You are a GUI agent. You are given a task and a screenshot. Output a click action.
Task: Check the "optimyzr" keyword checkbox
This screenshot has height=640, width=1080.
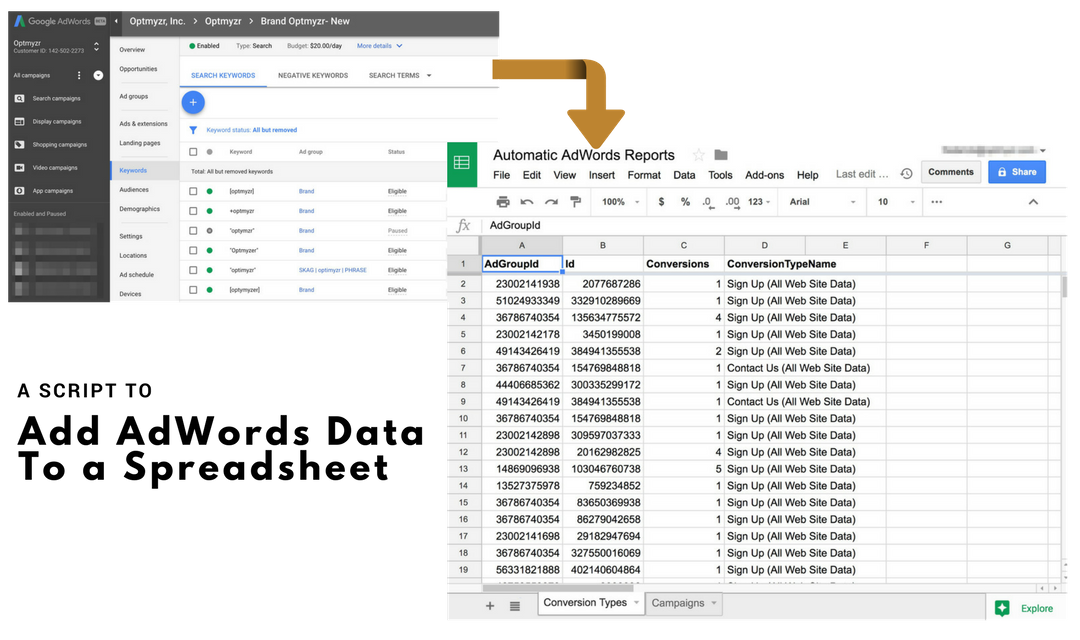[193, 270]
